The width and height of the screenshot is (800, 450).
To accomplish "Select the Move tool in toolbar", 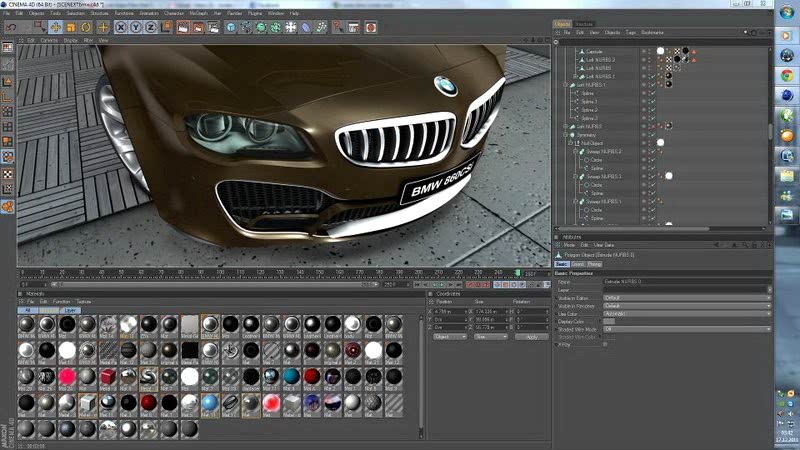I will [55, 27].
